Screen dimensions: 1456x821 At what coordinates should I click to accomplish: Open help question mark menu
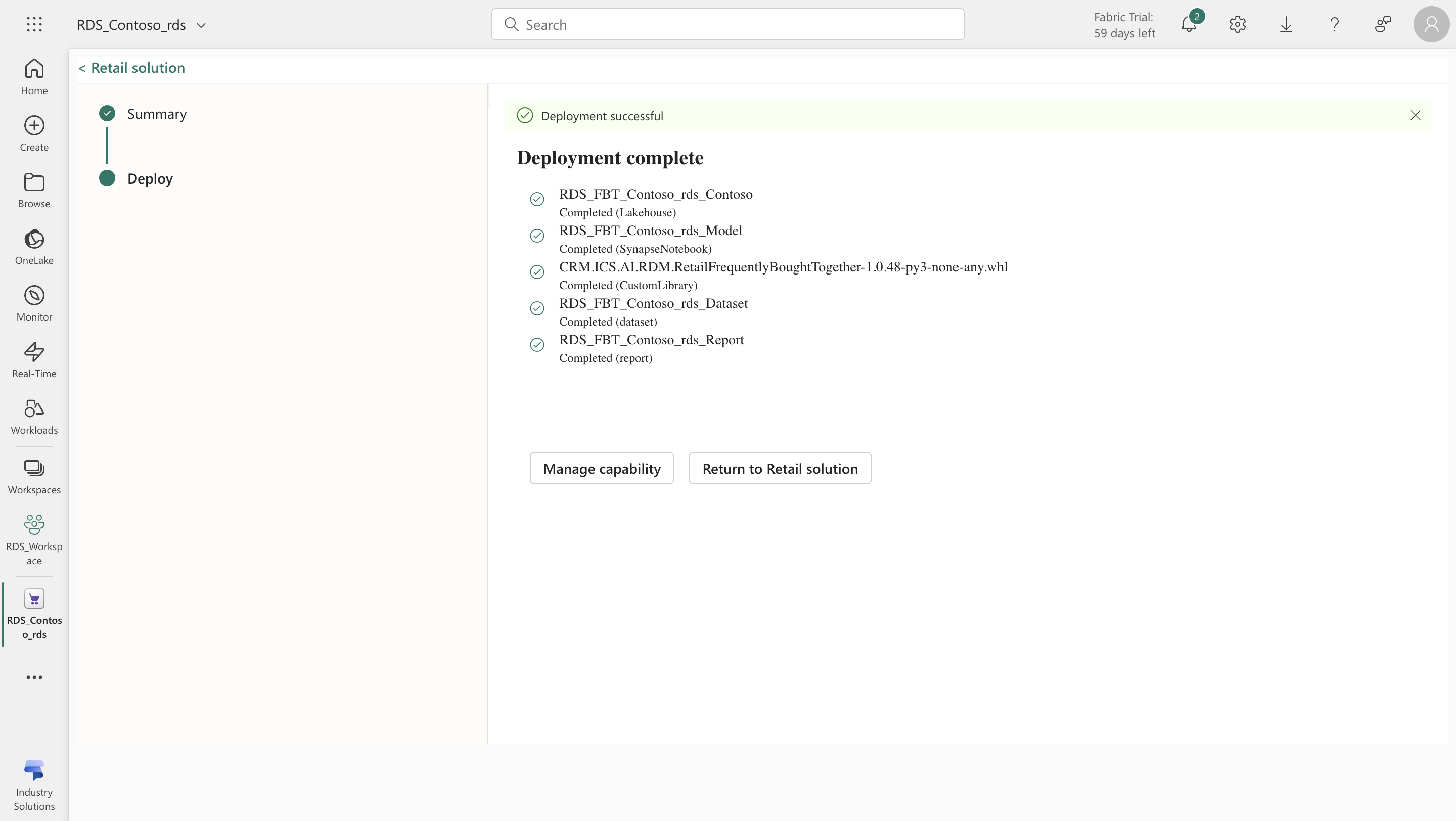click(1335, 24)
